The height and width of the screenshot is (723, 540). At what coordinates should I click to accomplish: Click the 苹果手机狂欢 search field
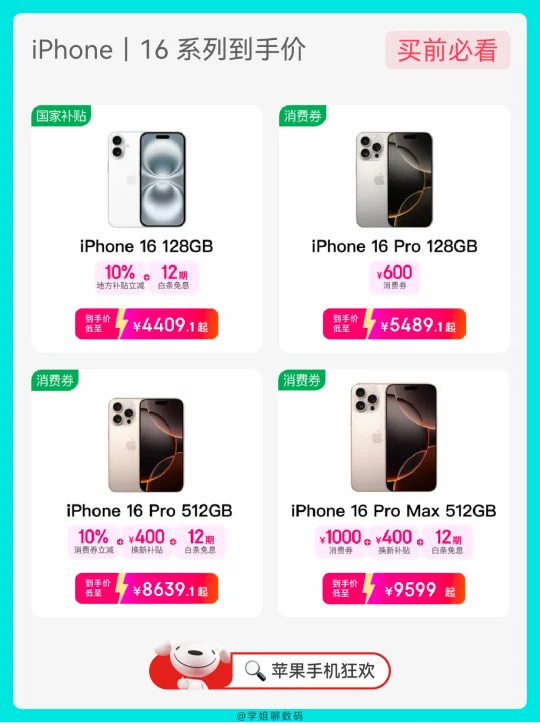[x=310, y=670]
